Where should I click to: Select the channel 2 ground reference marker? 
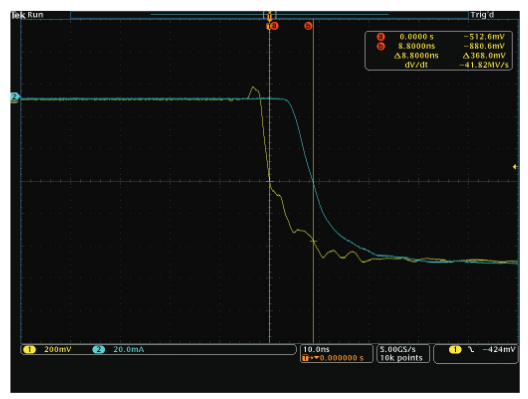14,97
